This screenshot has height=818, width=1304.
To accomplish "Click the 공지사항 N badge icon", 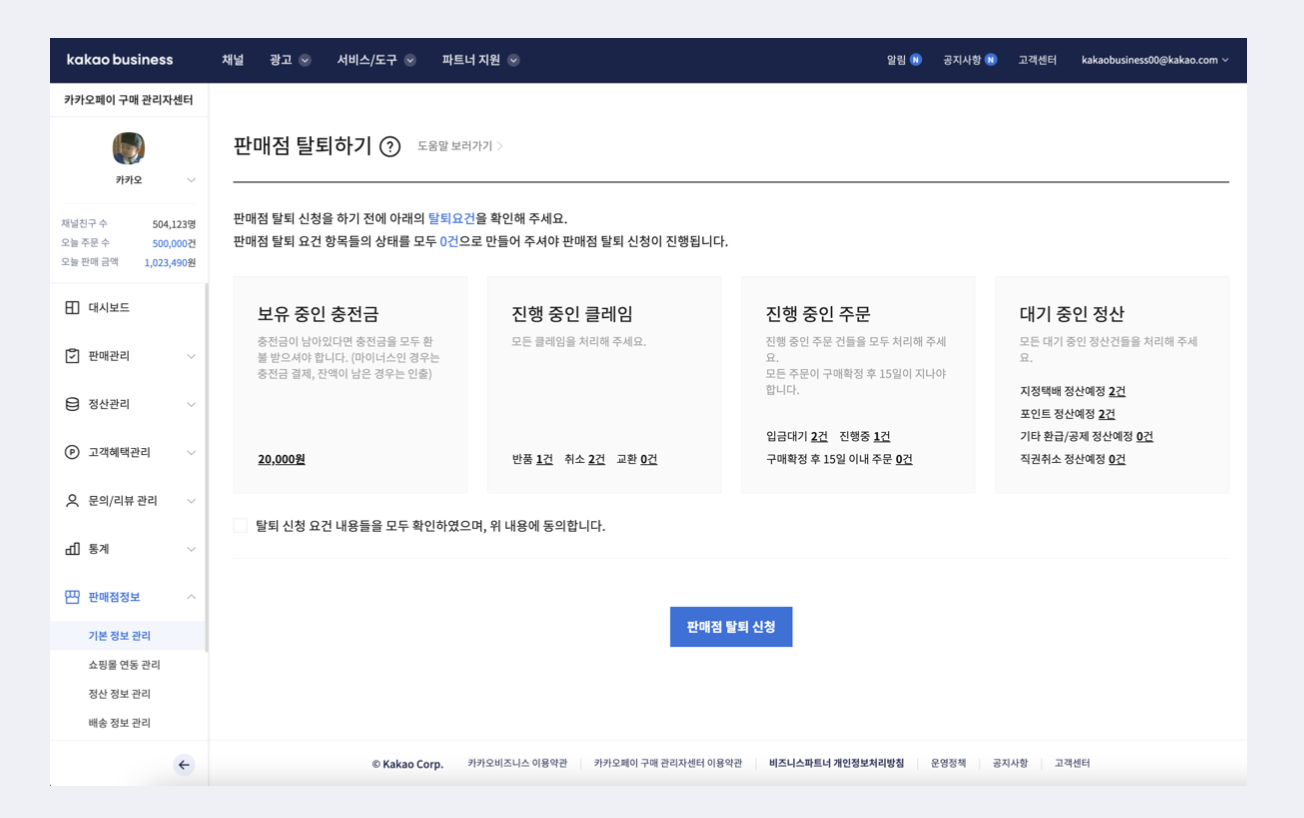I will tap(991, 60).
